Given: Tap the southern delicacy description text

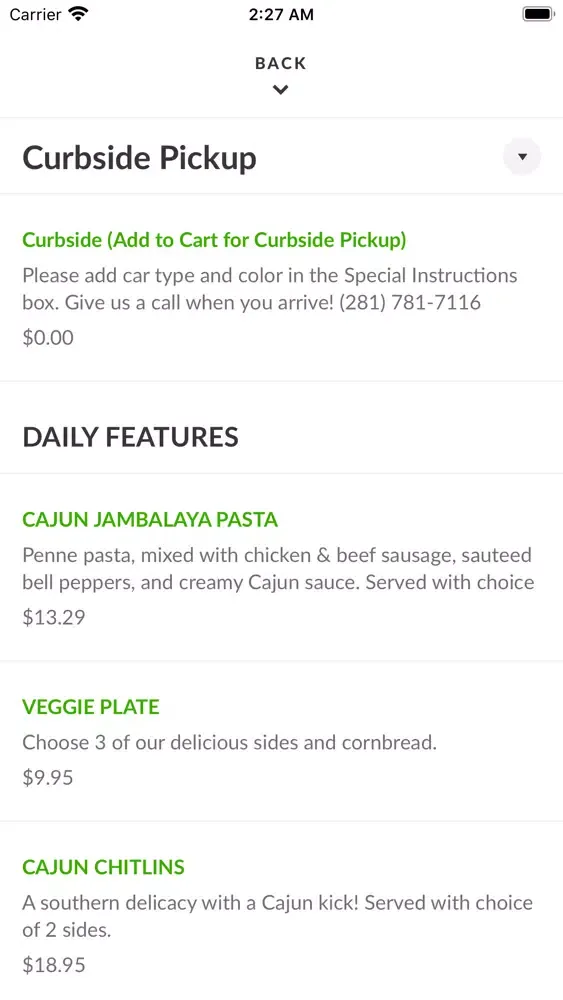Looking at the screenshot, I should coord(277,916).
